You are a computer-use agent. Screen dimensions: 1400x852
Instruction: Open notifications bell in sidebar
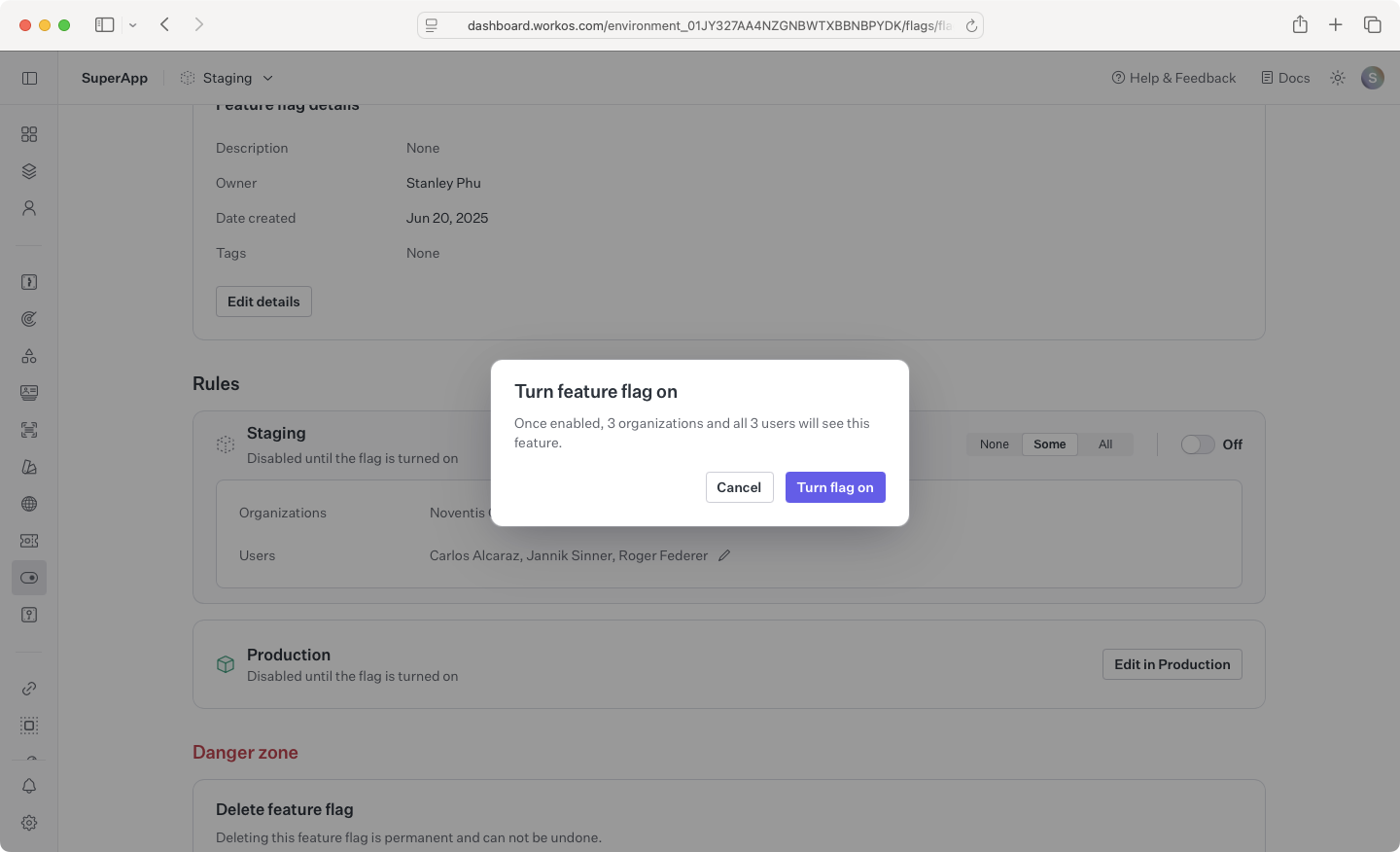(29, 786)
